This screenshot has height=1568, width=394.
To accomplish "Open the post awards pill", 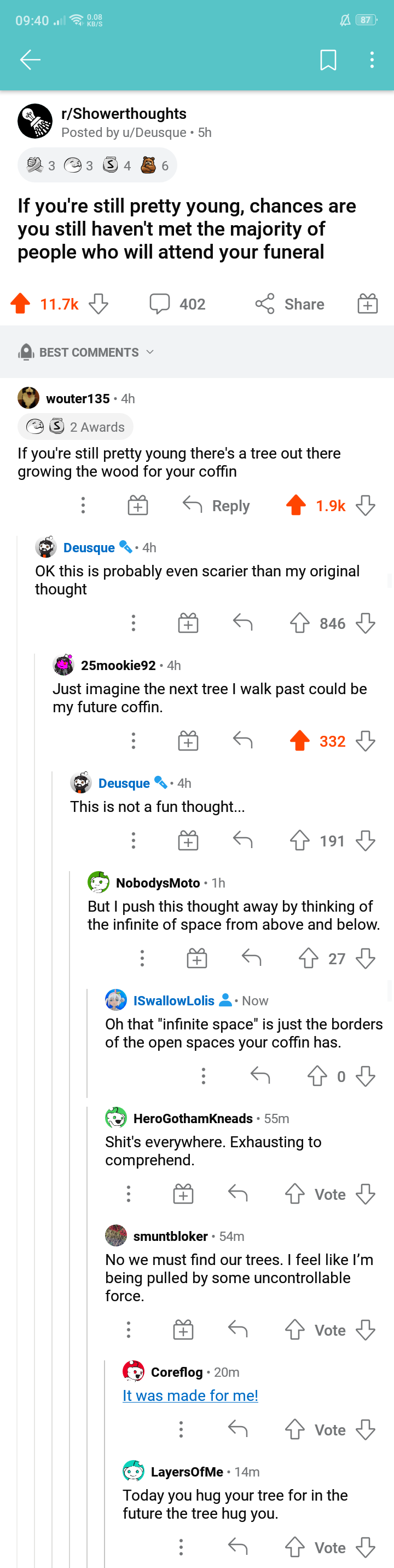I will tap(97, 165).
